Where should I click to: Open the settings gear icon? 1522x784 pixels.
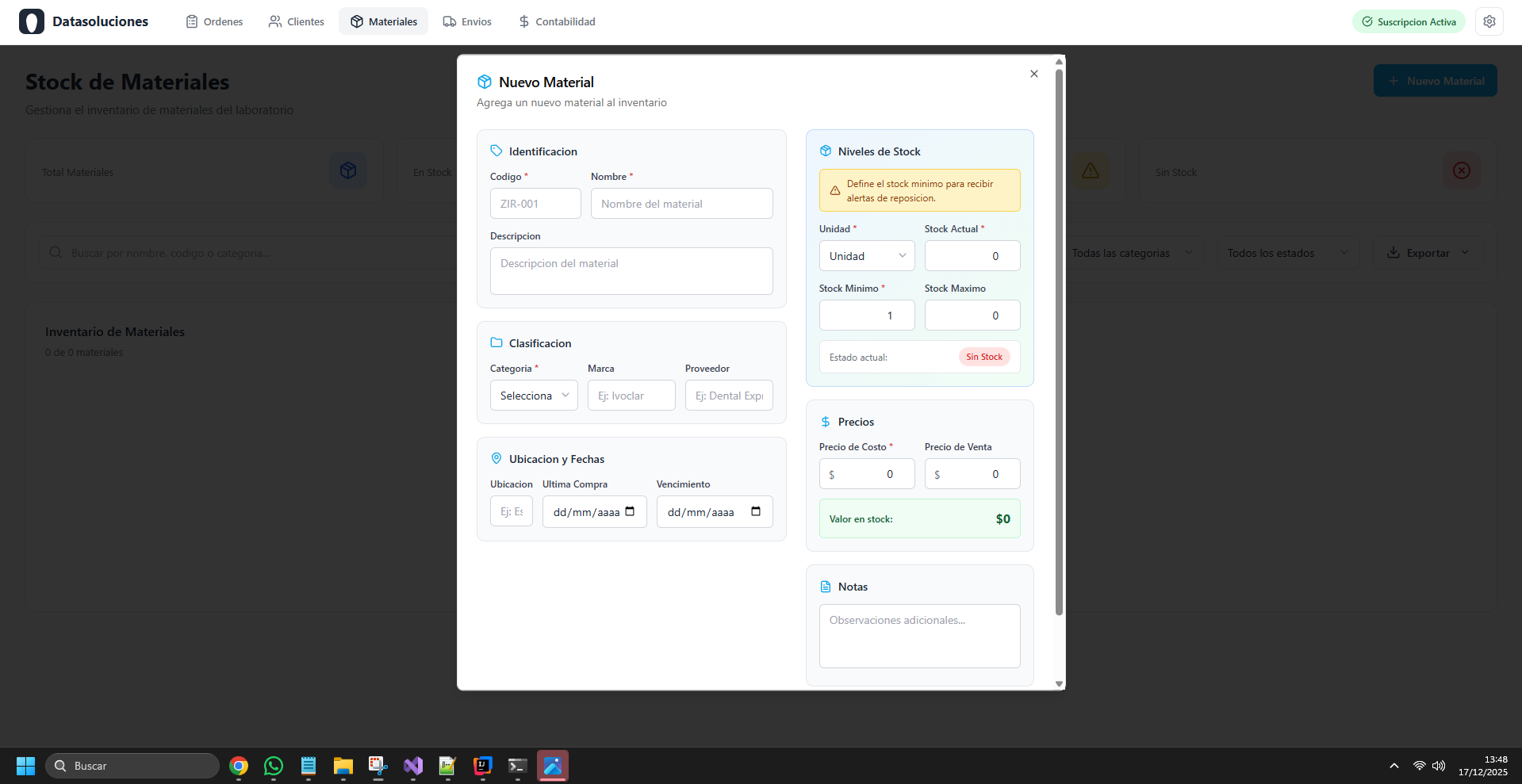tap(1489, 21)
